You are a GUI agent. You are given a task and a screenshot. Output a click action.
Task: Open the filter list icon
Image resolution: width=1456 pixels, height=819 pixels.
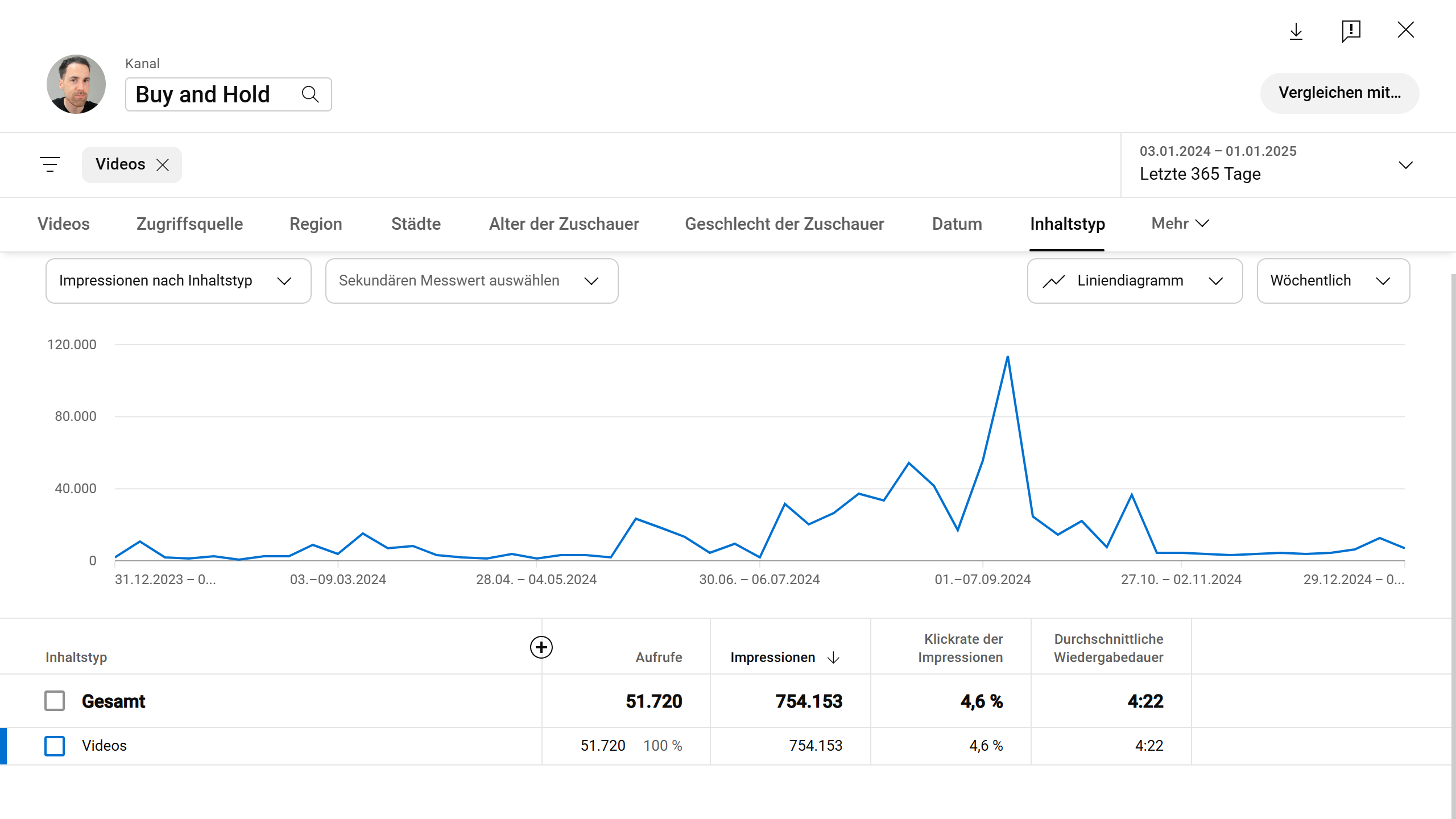click(x=50, y=164)
